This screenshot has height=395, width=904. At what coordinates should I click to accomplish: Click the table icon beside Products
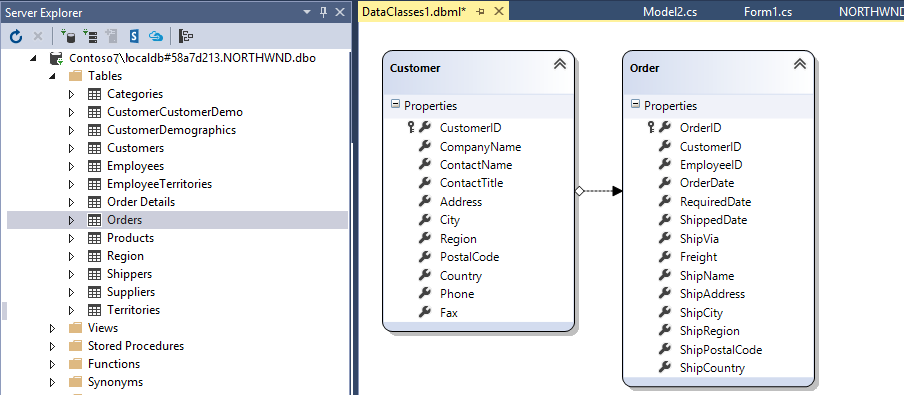(x=94, y=238)
